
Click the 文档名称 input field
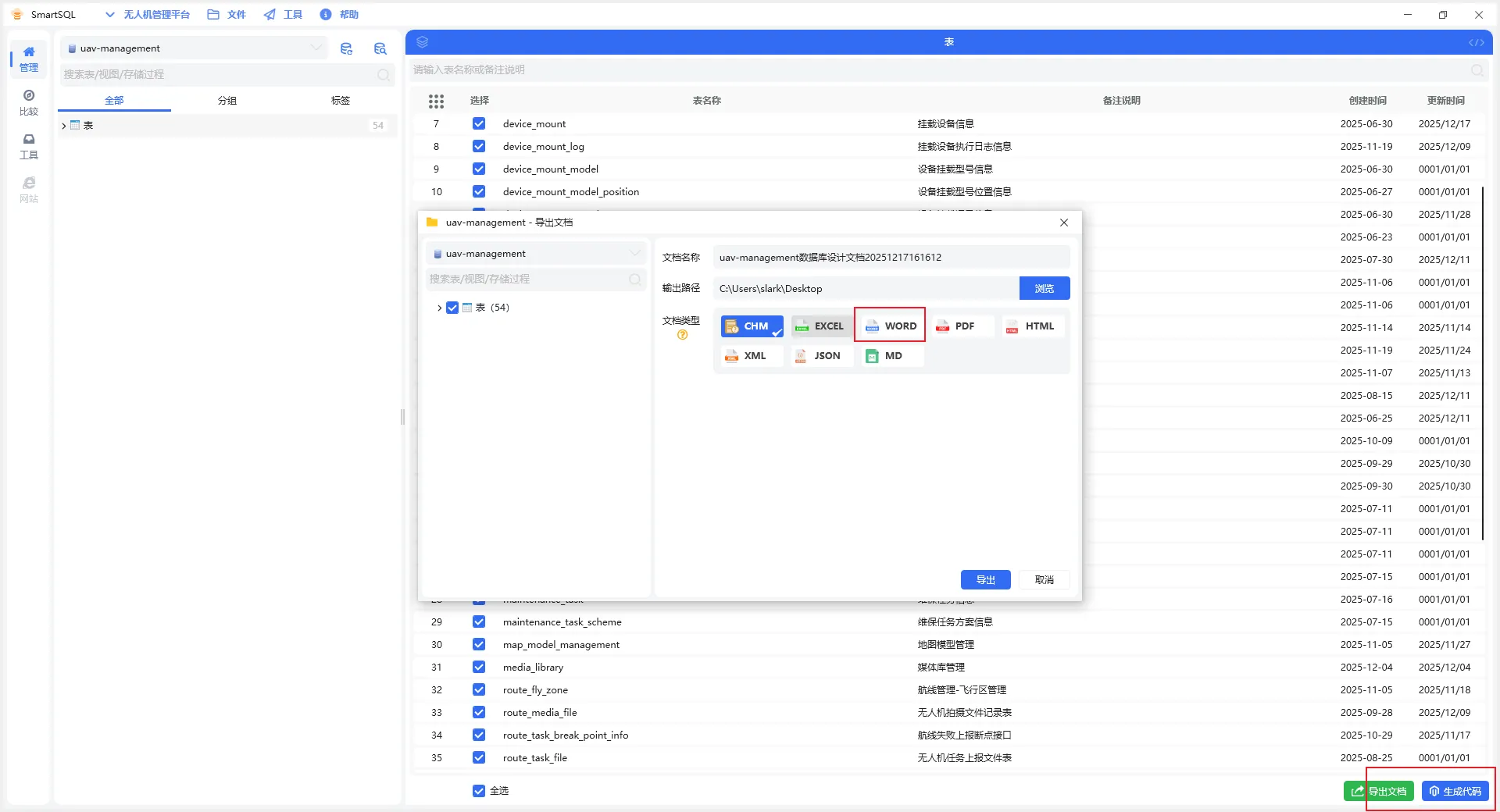point(891,257)
